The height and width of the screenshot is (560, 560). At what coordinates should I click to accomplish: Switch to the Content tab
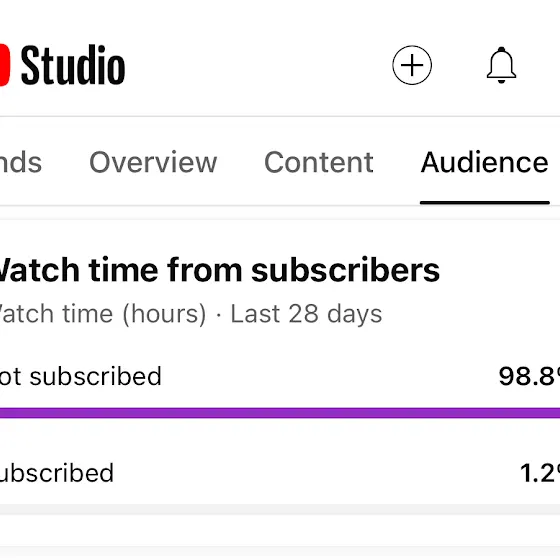point(319,162)
